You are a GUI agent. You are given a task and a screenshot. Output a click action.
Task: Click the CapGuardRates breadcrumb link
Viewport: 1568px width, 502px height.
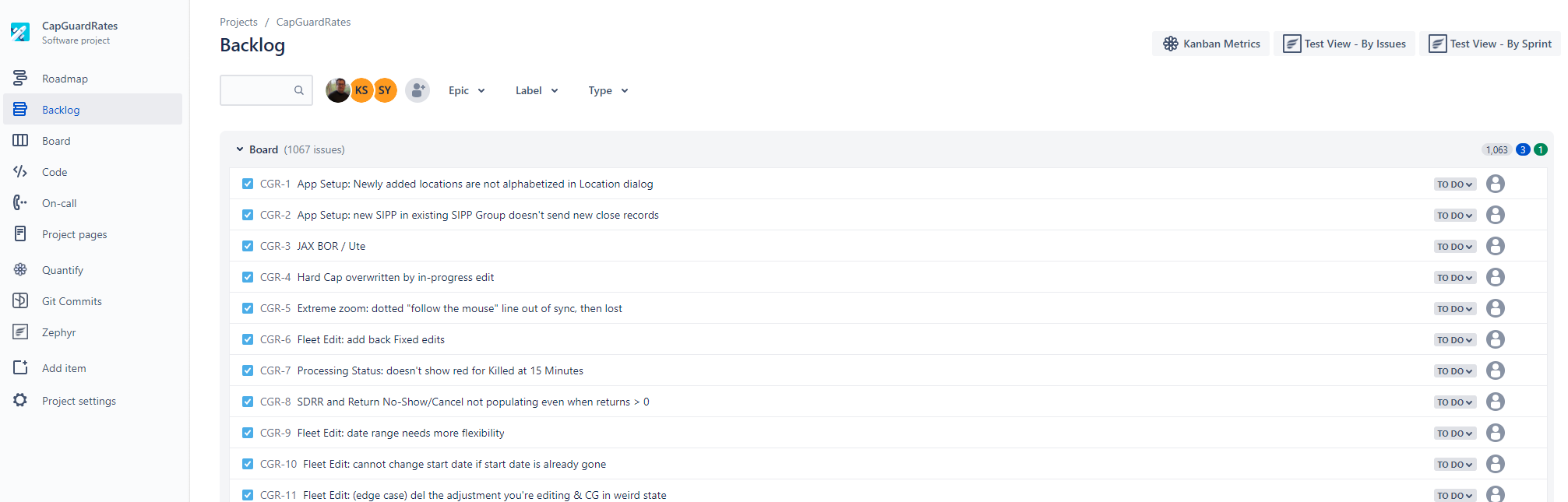[313, 22]
